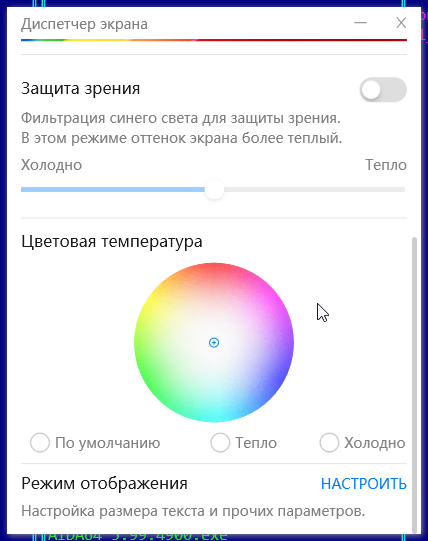Close the Диспетчер экрана window
Screen dimensions: 428x541
pos(401,23)
